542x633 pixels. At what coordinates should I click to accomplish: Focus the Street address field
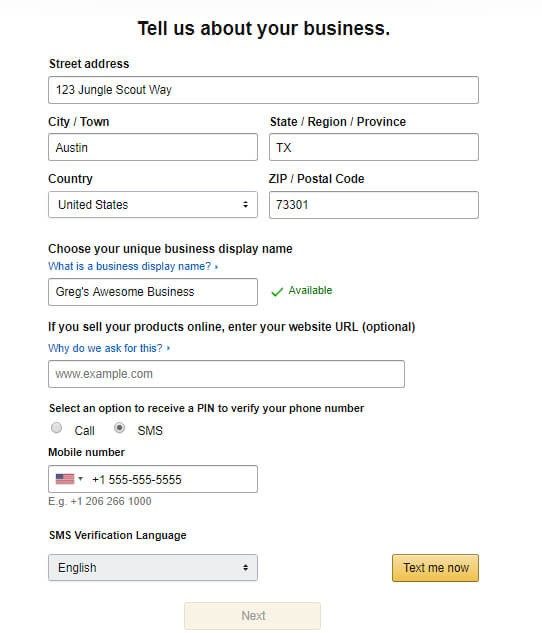click(263, 90)
